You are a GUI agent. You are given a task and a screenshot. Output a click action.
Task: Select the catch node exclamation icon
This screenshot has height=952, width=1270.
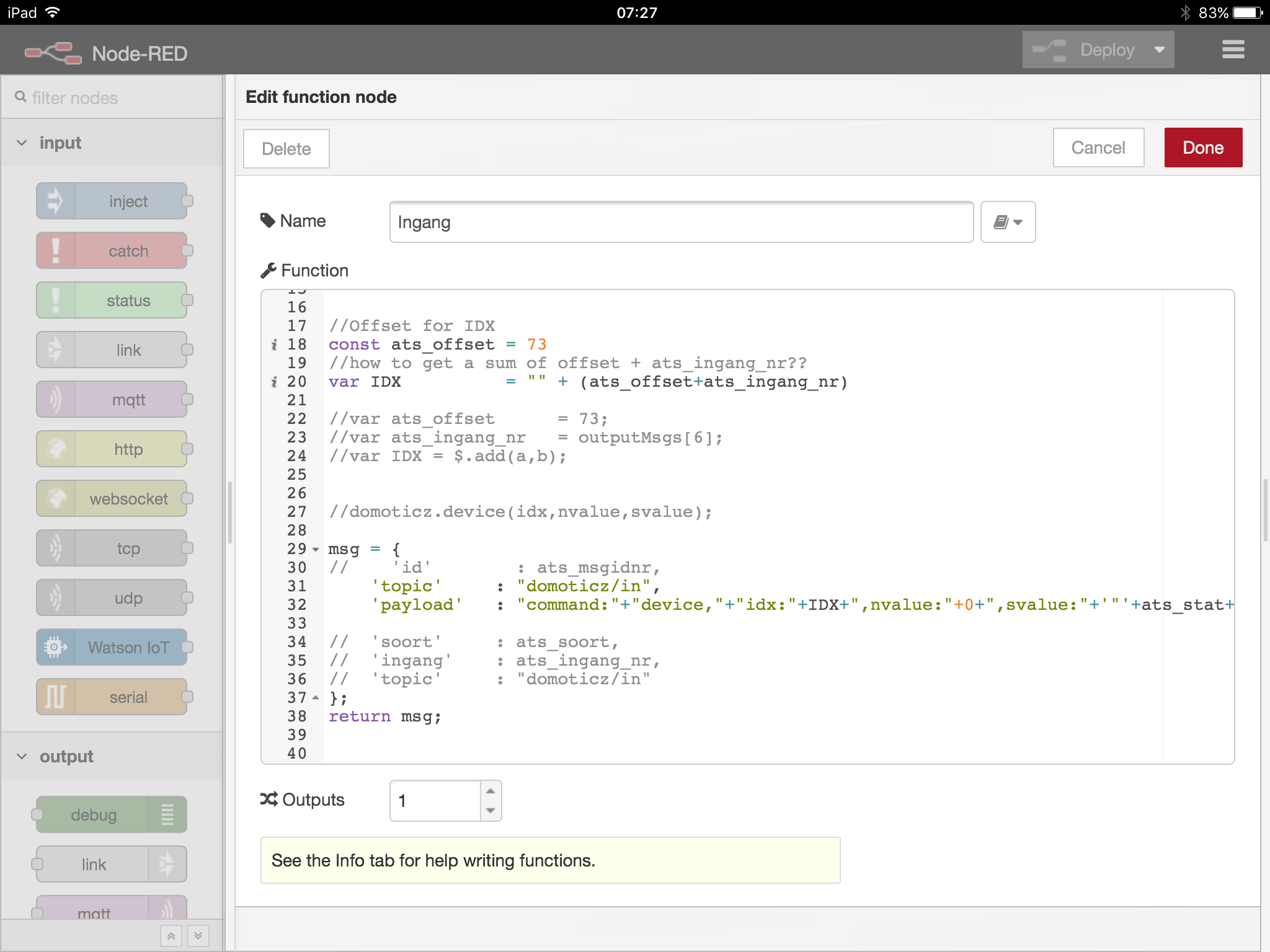click(x=56, y=250)
